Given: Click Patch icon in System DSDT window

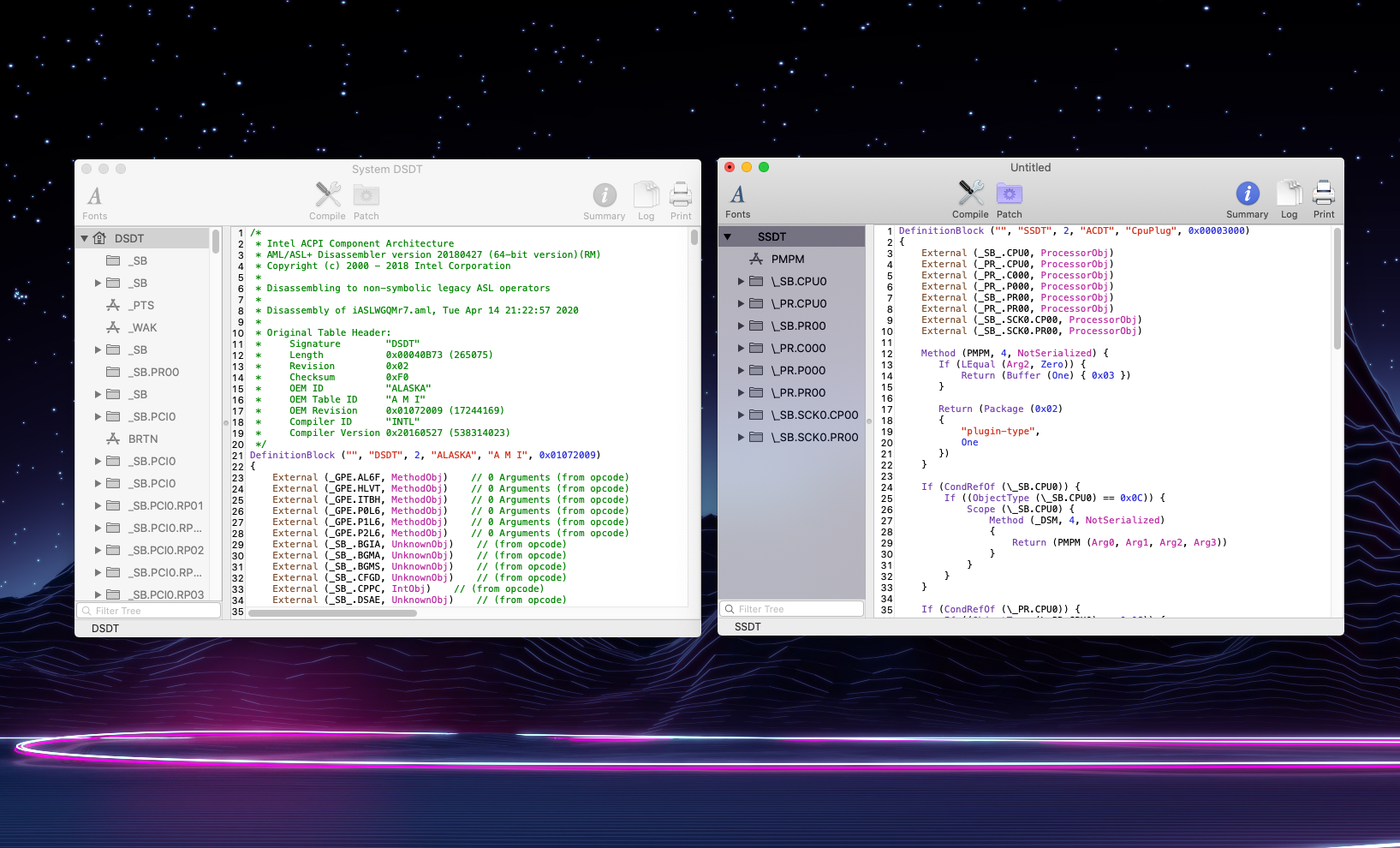Looking at the screenshot, I should (x=366, y=195).
